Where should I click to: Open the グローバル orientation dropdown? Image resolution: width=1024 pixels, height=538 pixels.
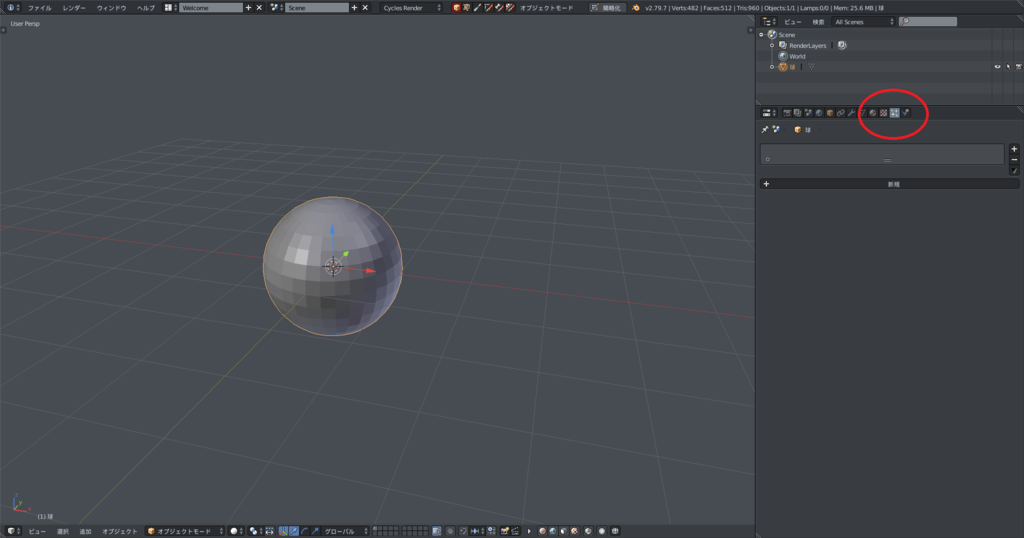(x=346, y=531)
